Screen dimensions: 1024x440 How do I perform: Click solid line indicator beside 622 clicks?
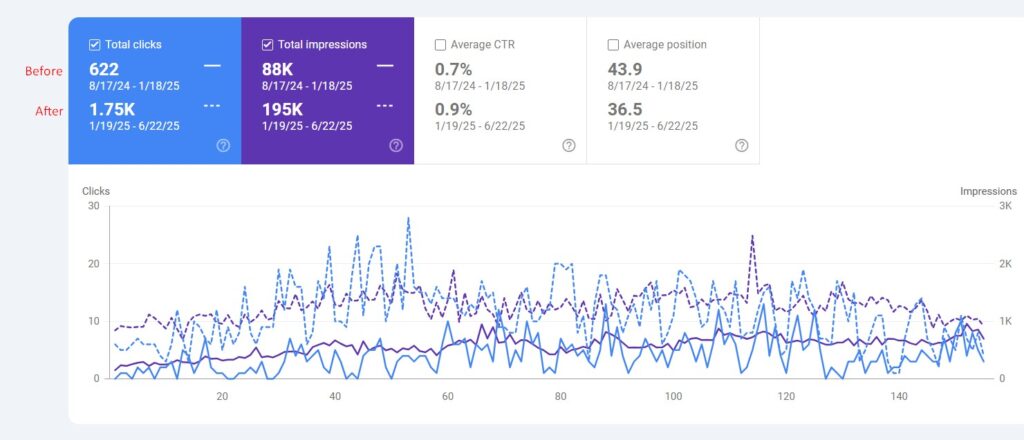point(212,66)
